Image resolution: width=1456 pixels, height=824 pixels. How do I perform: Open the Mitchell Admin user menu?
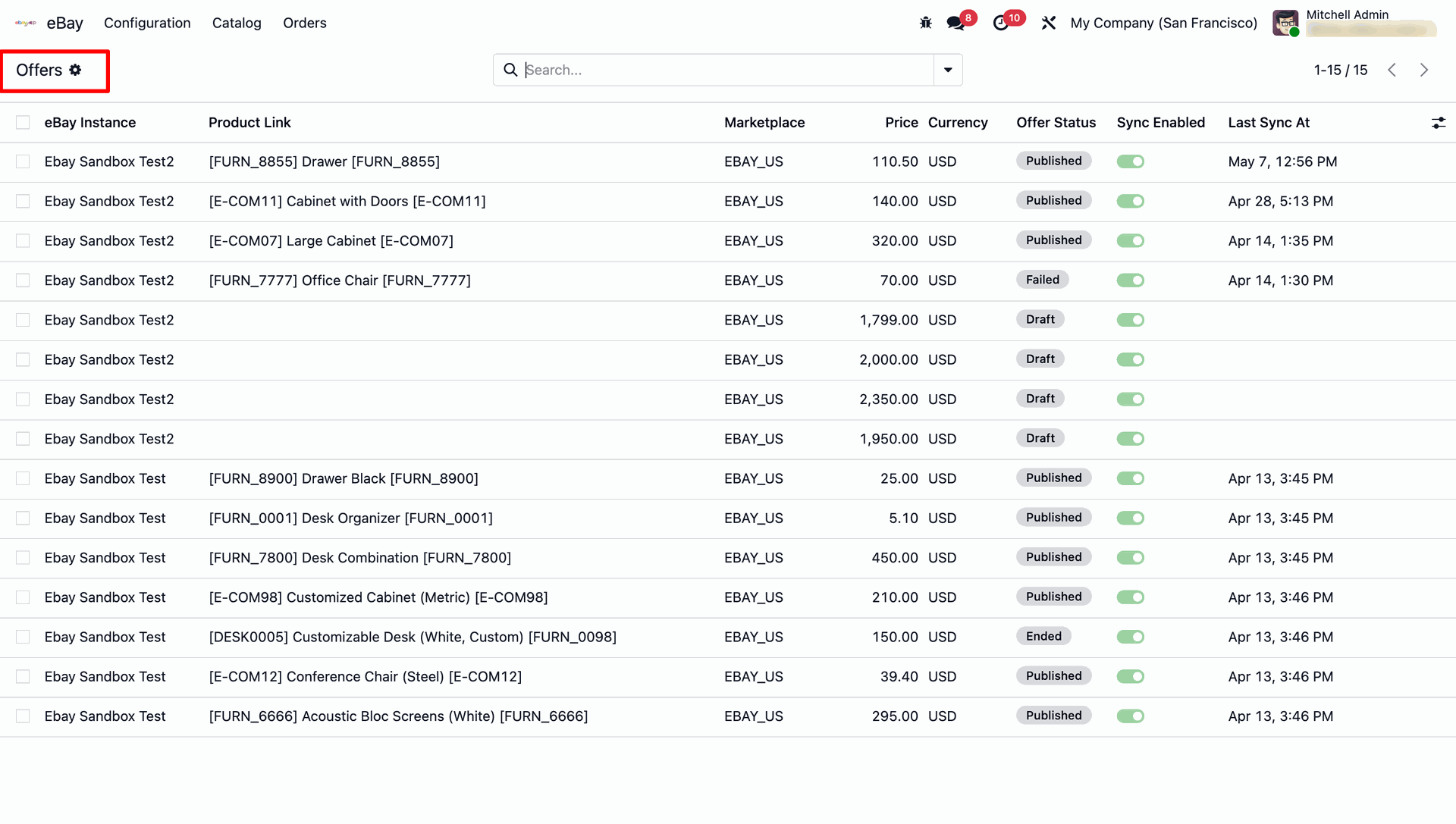click(1355, 23)
